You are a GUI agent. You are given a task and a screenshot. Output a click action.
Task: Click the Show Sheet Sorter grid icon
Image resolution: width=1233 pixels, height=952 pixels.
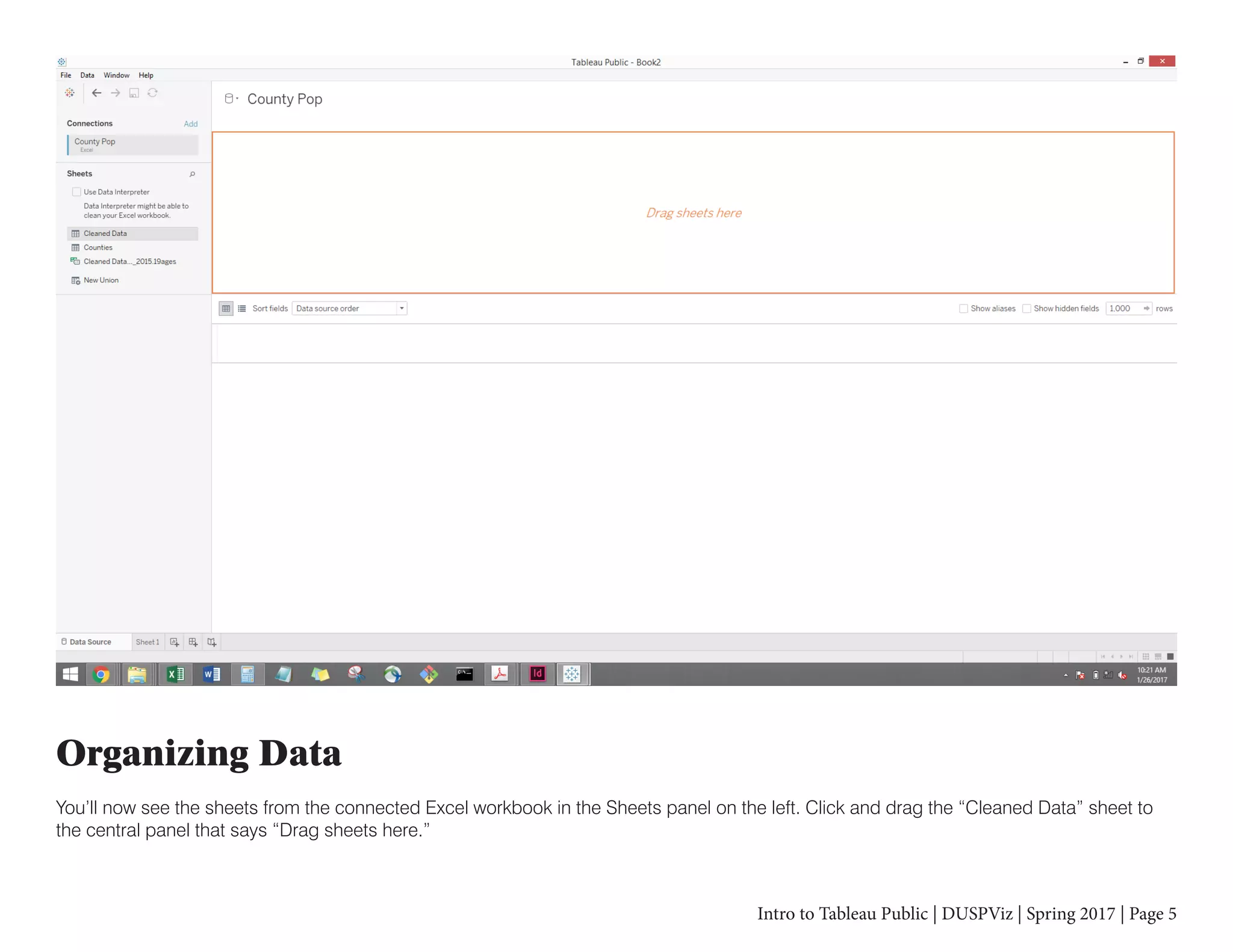click(x=1146, y=657)
